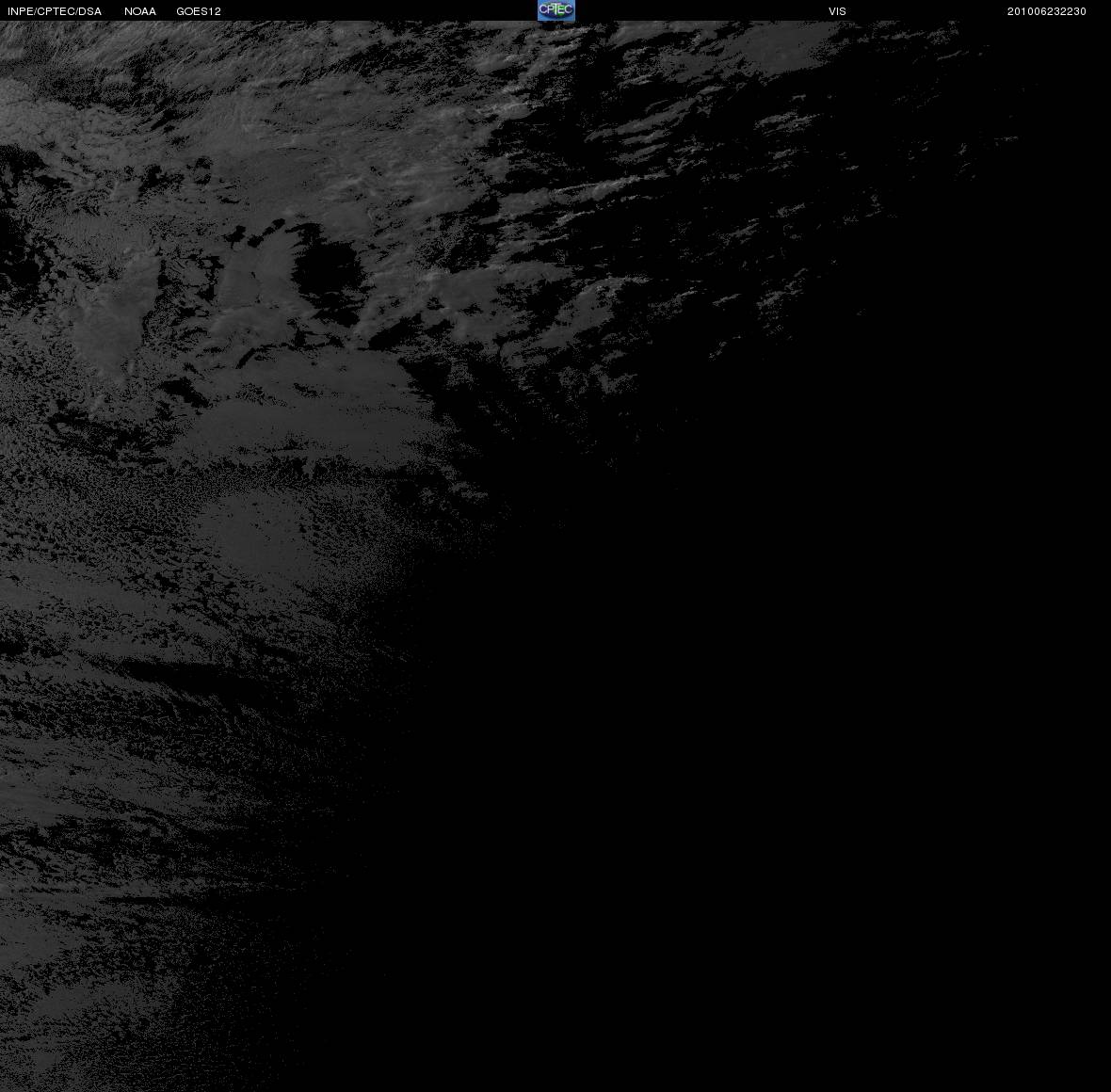Click the '2010' year digits of the timestamp
This screenshot has width=1111, height=1092.
[x=1020, y=11]
